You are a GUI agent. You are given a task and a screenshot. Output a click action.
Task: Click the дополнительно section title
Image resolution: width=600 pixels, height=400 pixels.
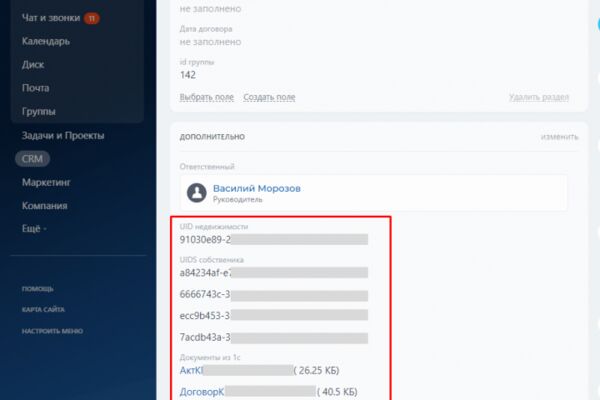pyautogui.click(x=212, y=137)
